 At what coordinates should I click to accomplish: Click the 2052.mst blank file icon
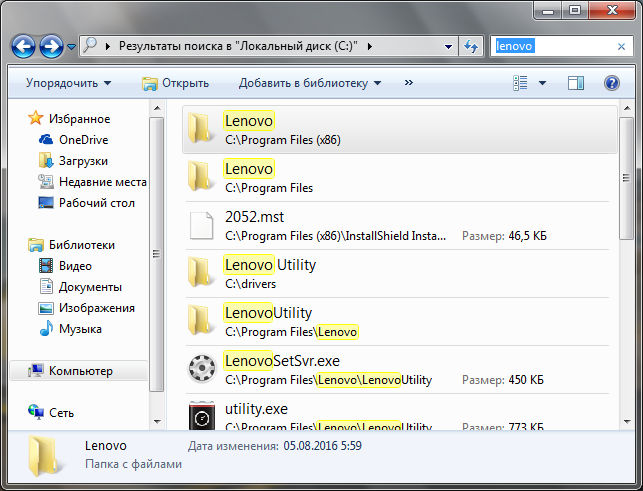201,225
